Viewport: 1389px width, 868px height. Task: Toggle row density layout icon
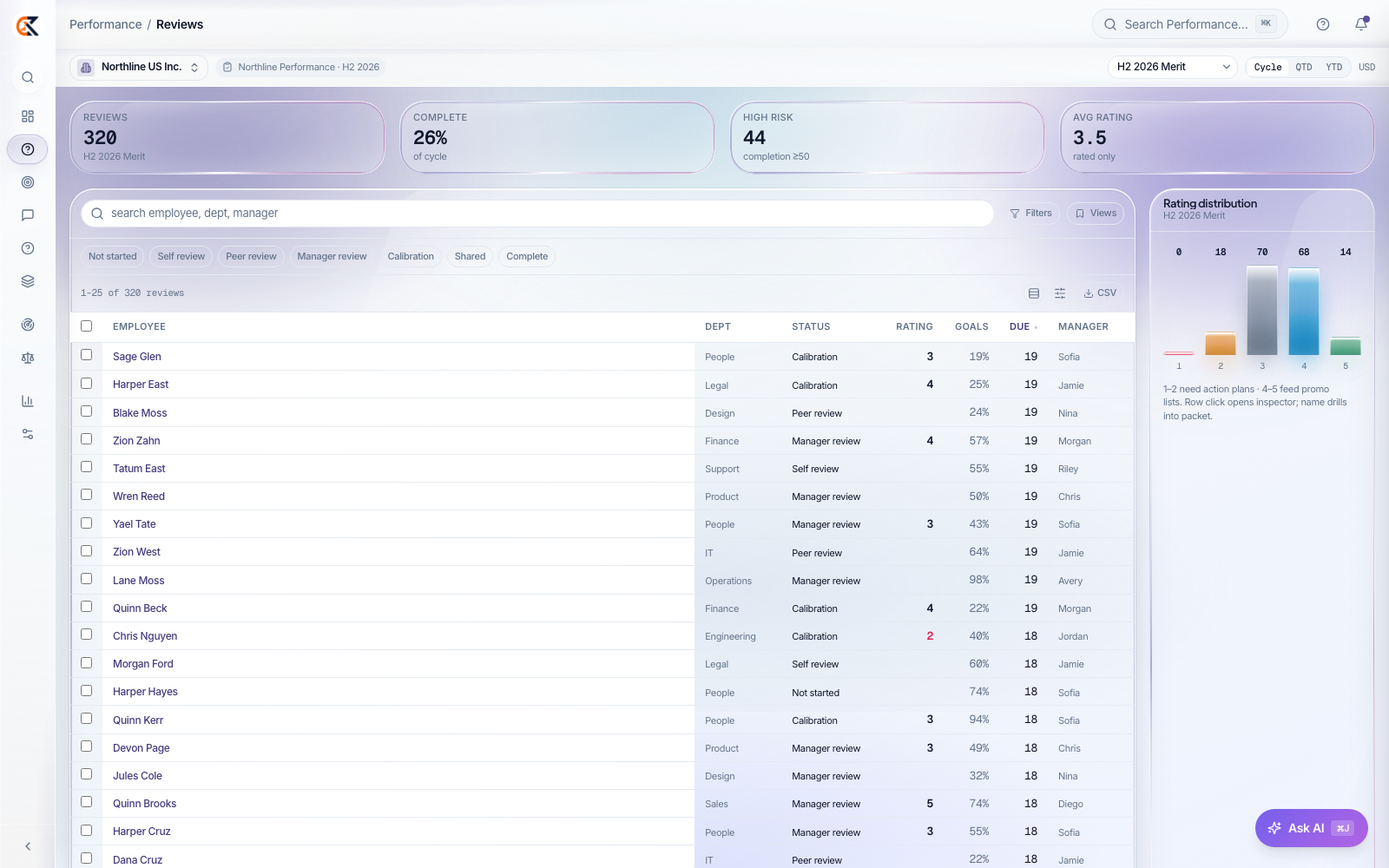click(1034, 293)
